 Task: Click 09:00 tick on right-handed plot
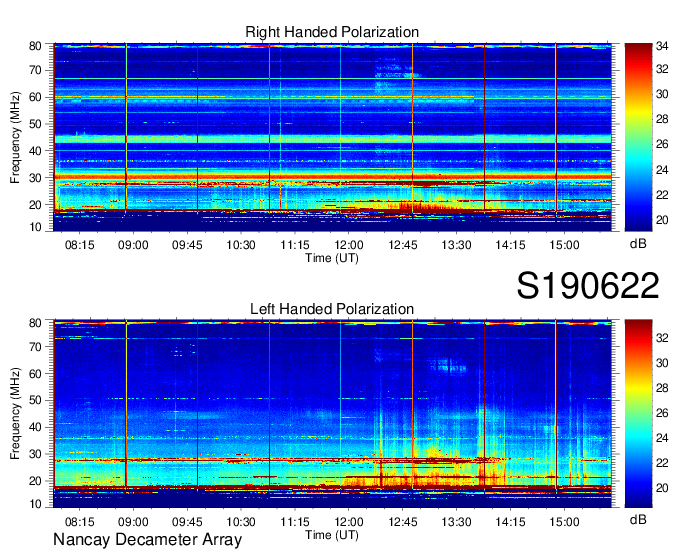[133, 245]
